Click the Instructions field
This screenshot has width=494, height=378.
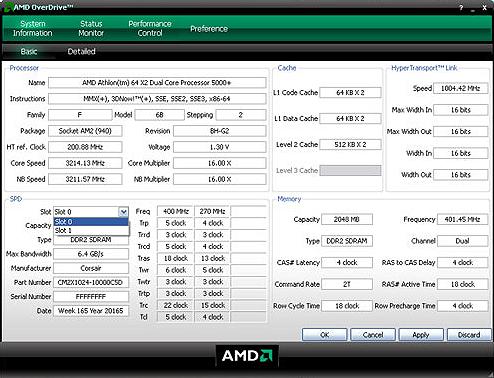tap(157, 99)
